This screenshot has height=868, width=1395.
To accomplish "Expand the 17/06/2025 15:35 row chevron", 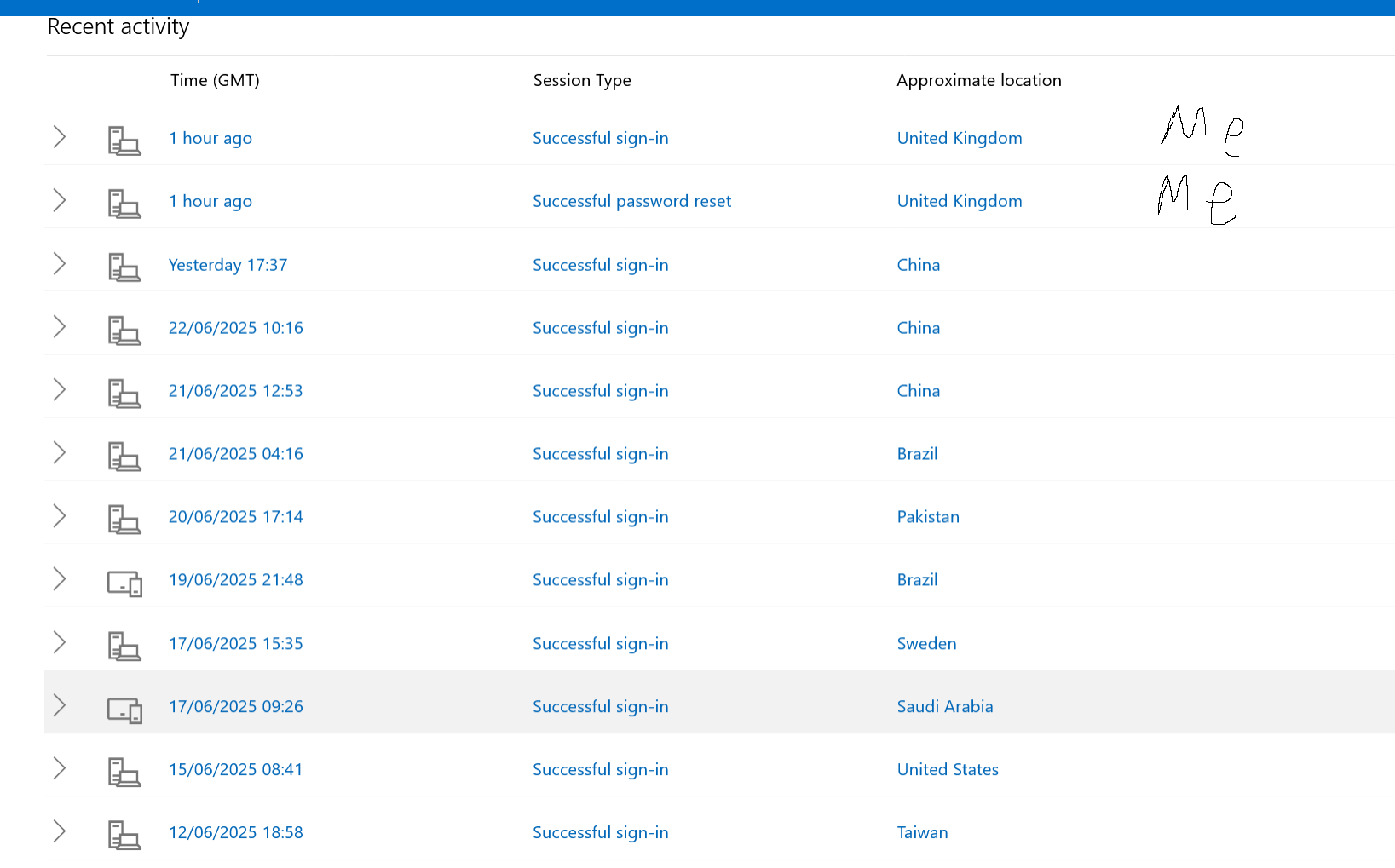I will 60,642.
